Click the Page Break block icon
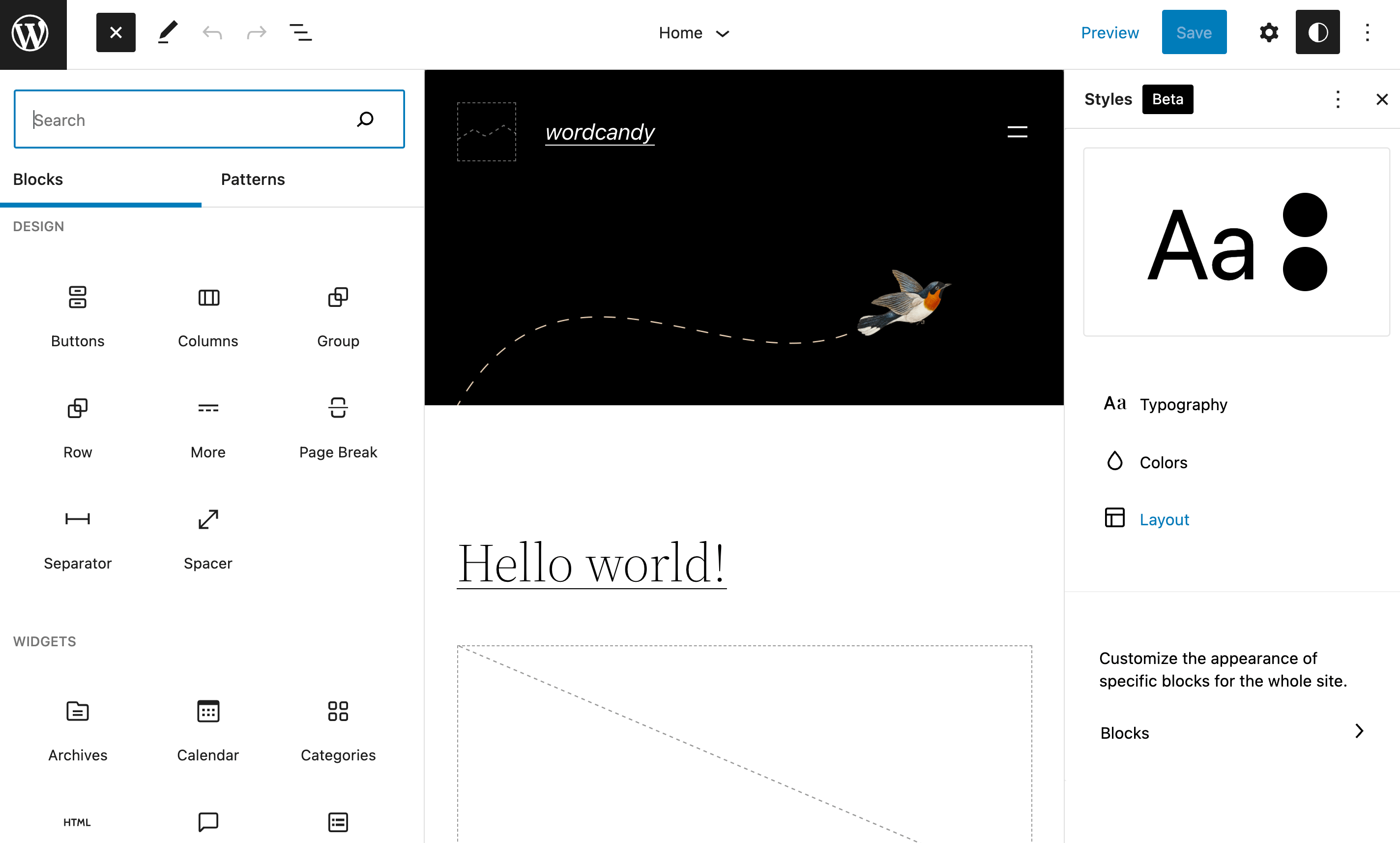 pos(338,408)
